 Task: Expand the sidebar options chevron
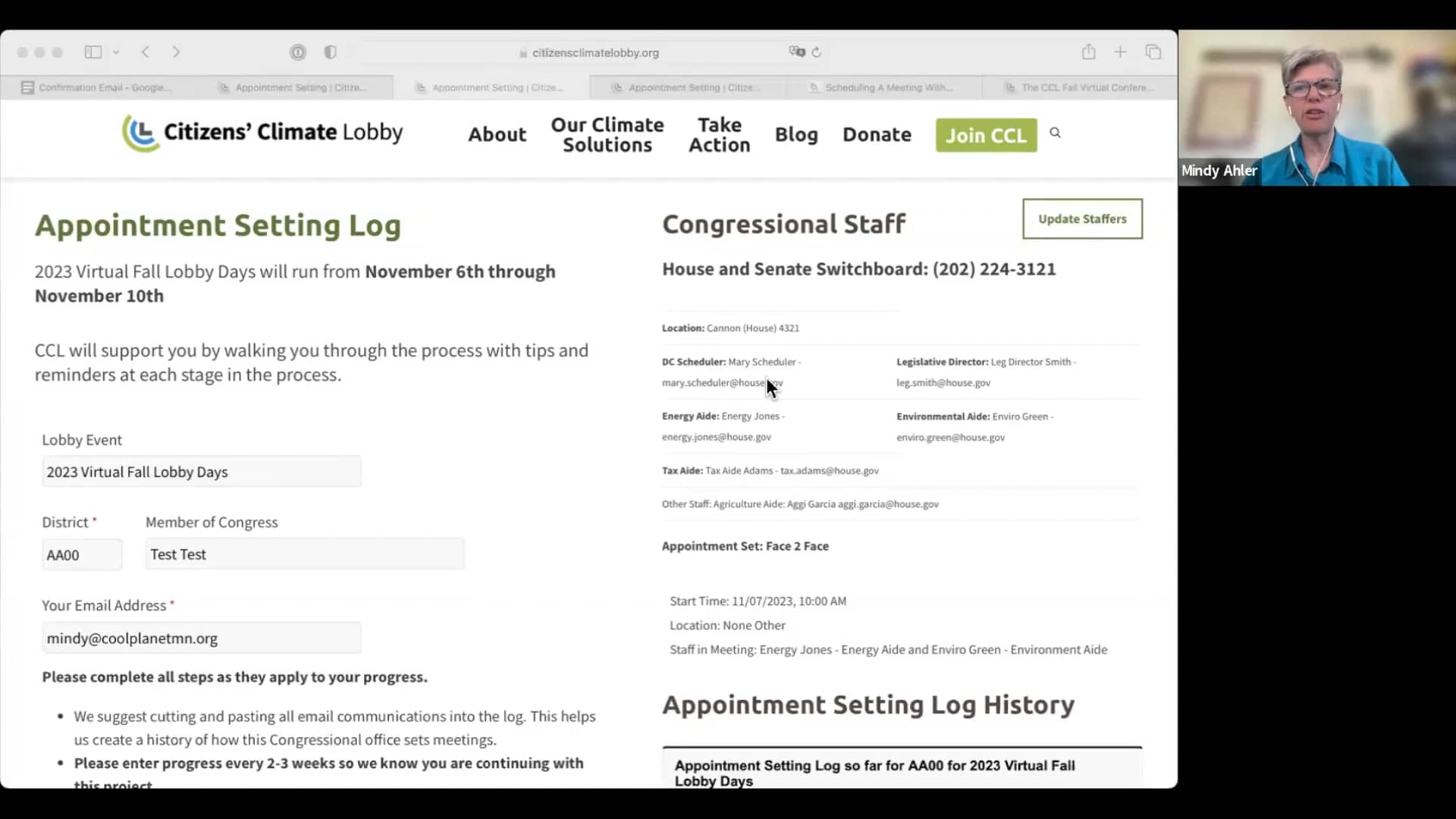[116, 52]
